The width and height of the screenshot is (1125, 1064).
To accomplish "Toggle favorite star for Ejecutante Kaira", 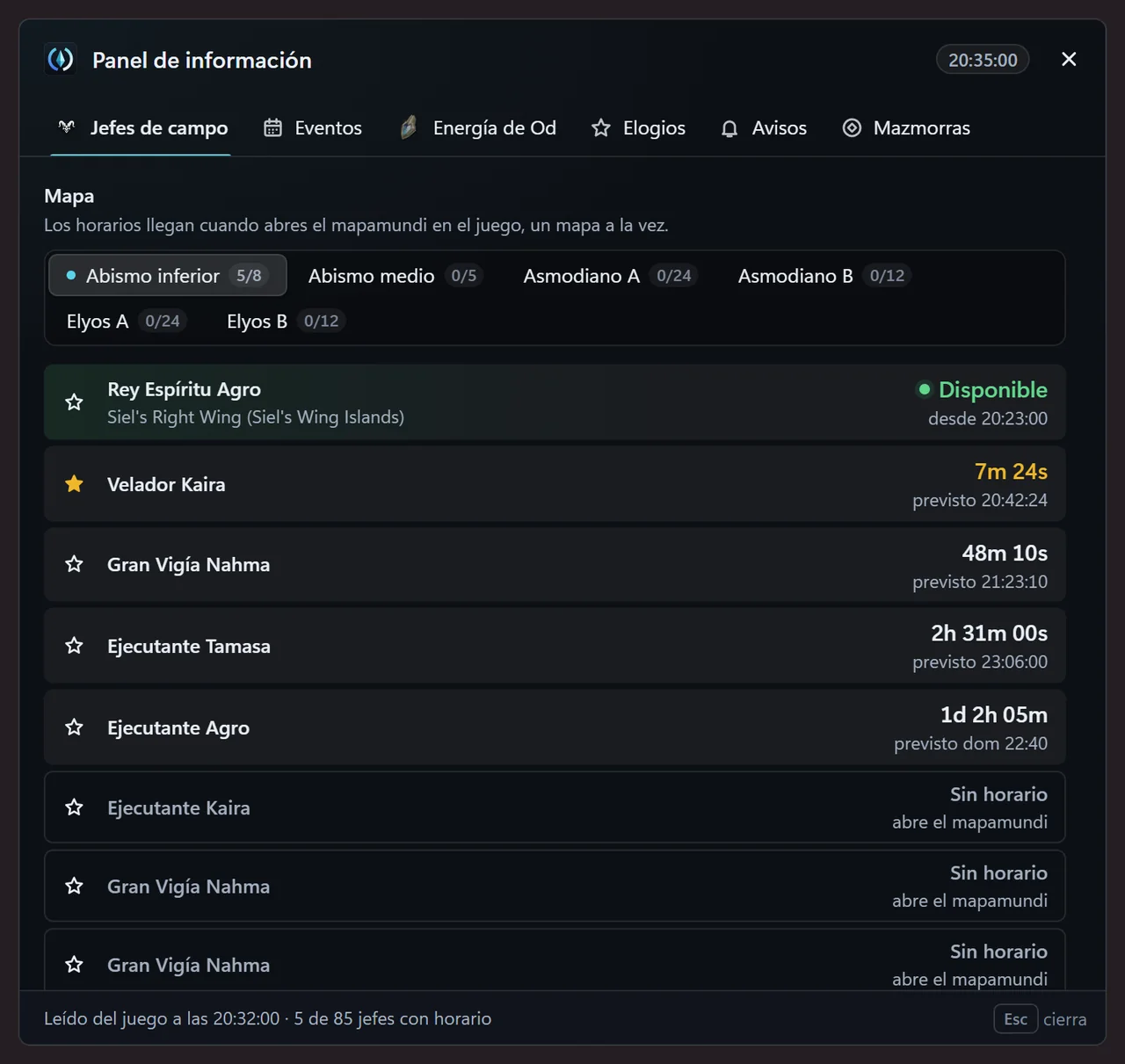I will (x=75, y=807).
